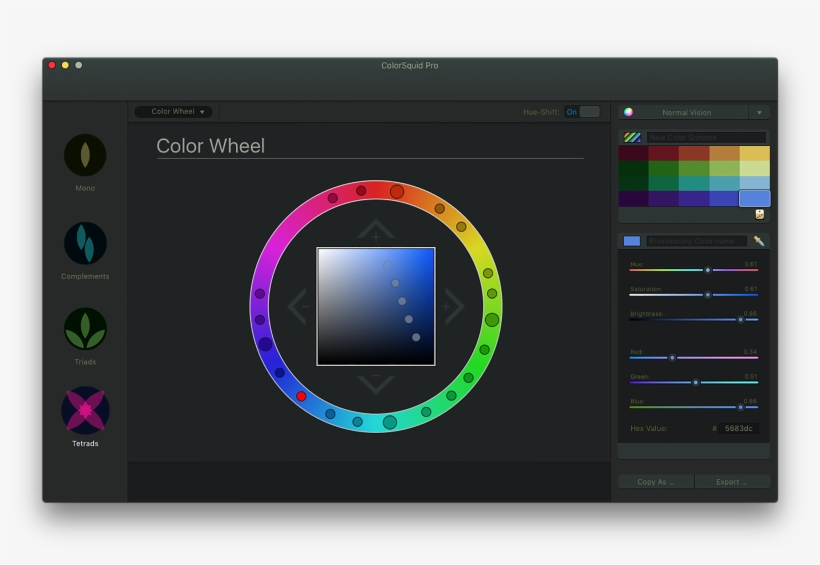
Task: Click the arrow button beside Normal Vision
Action: click(759, 112)
